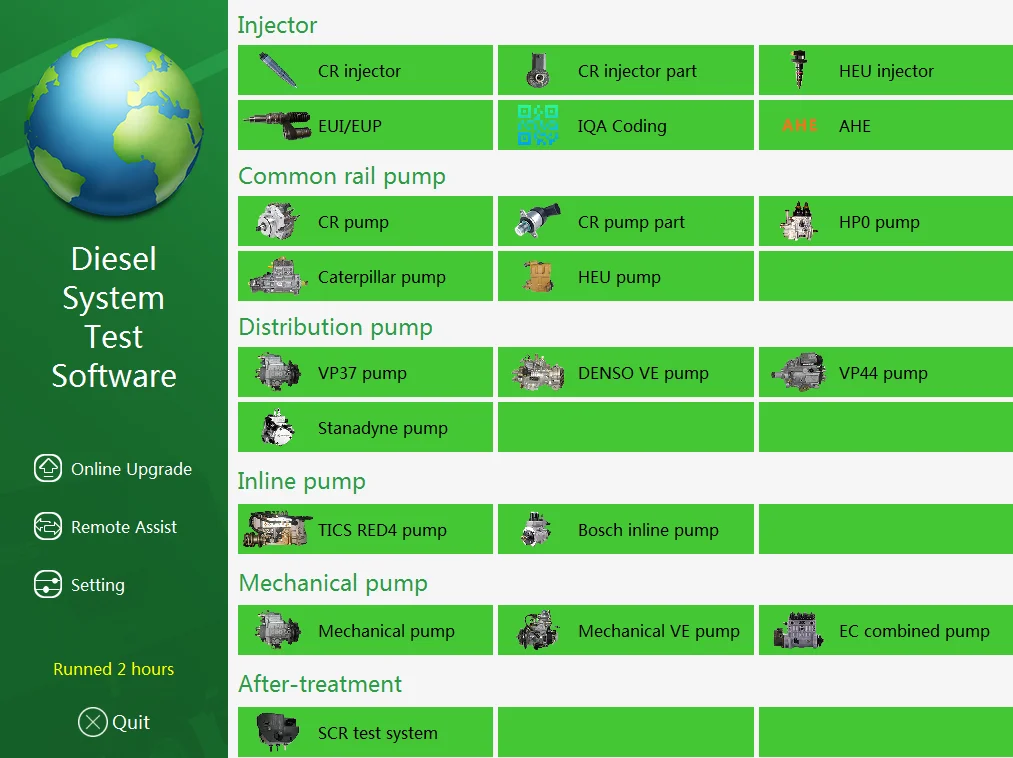Click the orange AHE icon

800,125
